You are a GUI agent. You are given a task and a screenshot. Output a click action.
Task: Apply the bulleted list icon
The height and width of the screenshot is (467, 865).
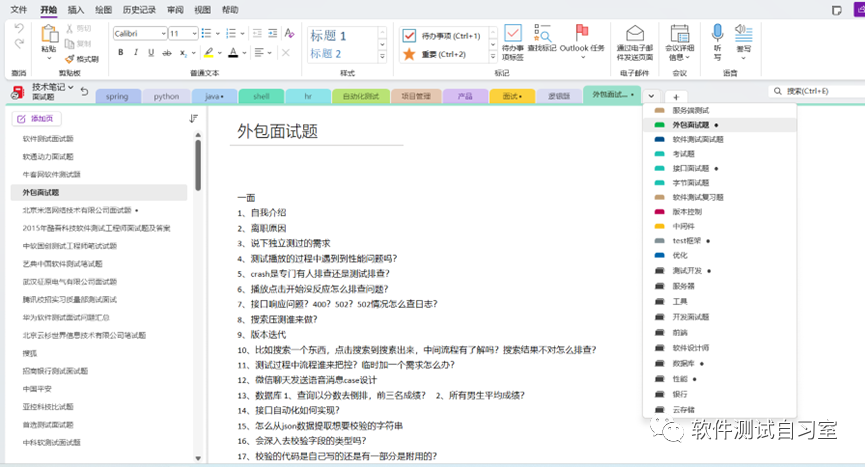click(x=206, y=34)
